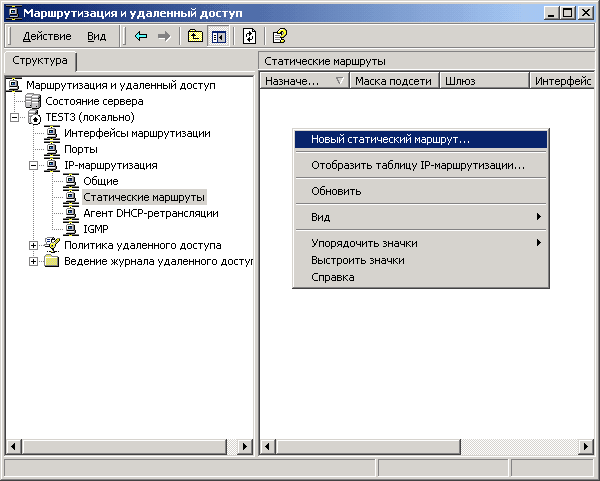600x481 pixels.
Task: Toggle the Show/Hide Console Tree toolbar button
Action: [217, 36]
